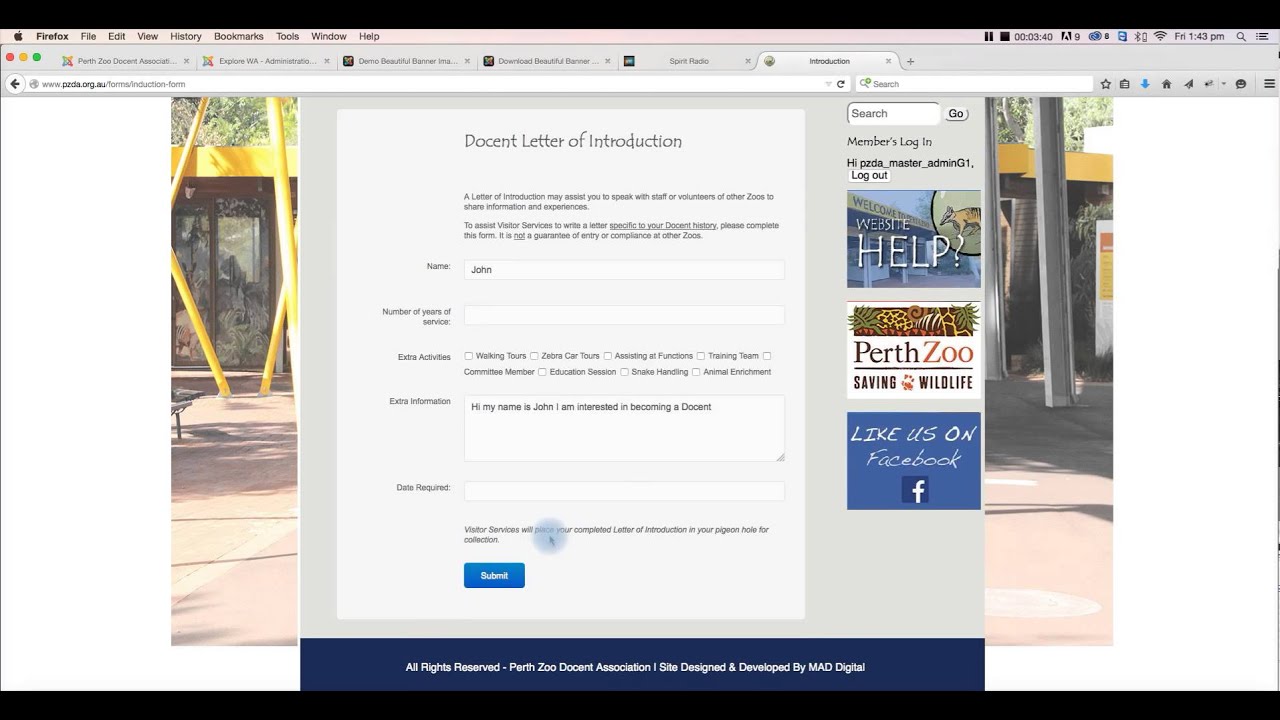1280x720 pixels.
Task: Bookmark this page with the star icon
Action: click(1105, 84)
